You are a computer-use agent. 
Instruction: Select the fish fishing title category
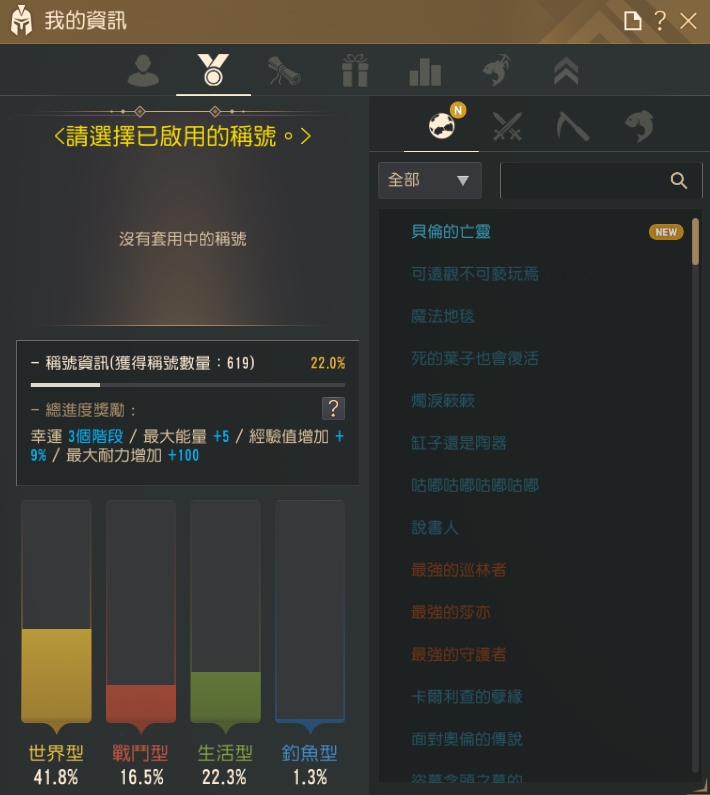click(x=639, y=126)
